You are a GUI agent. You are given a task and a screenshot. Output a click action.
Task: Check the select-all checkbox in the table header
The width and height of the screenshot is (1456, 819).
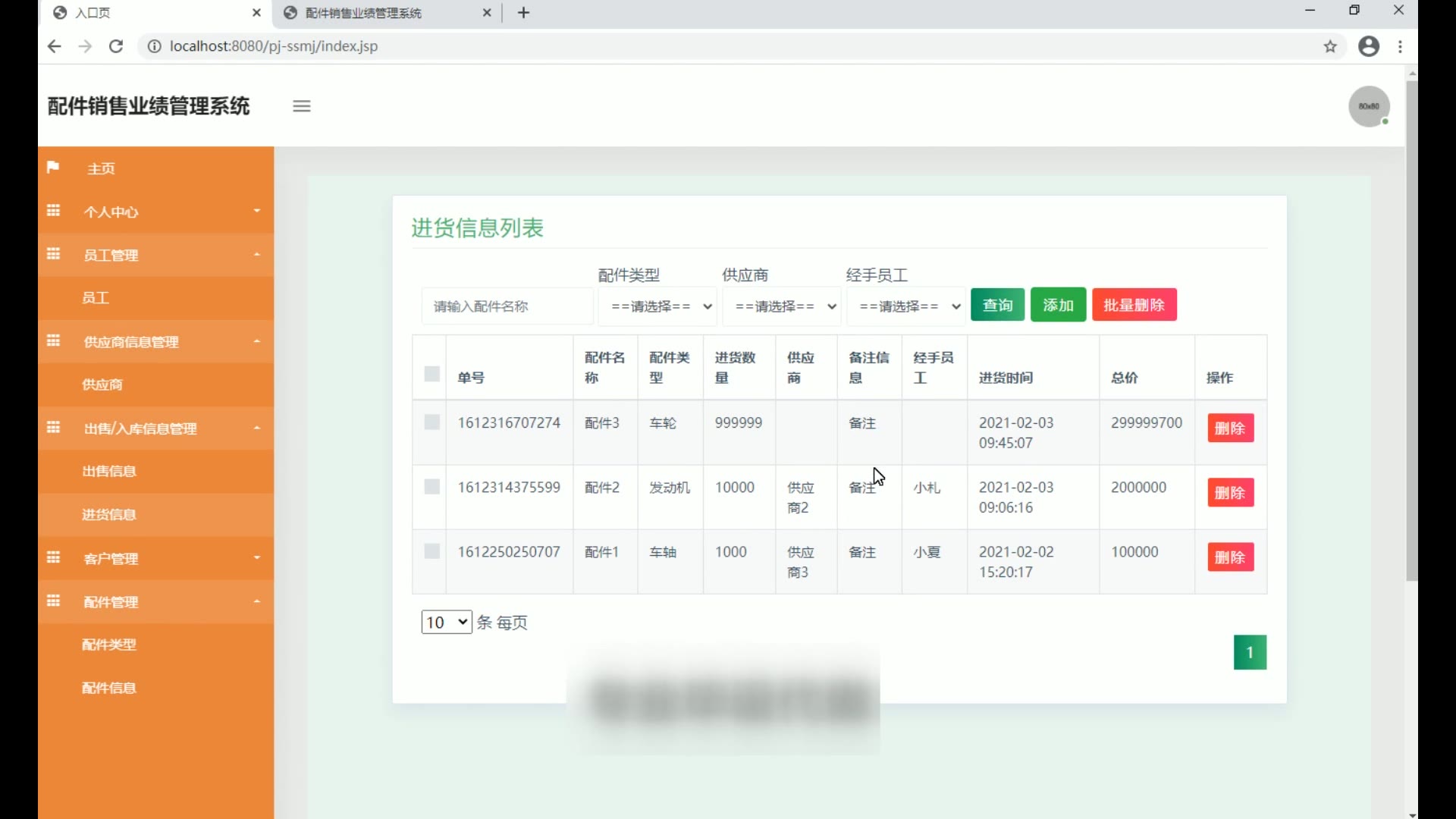point(431,374)
